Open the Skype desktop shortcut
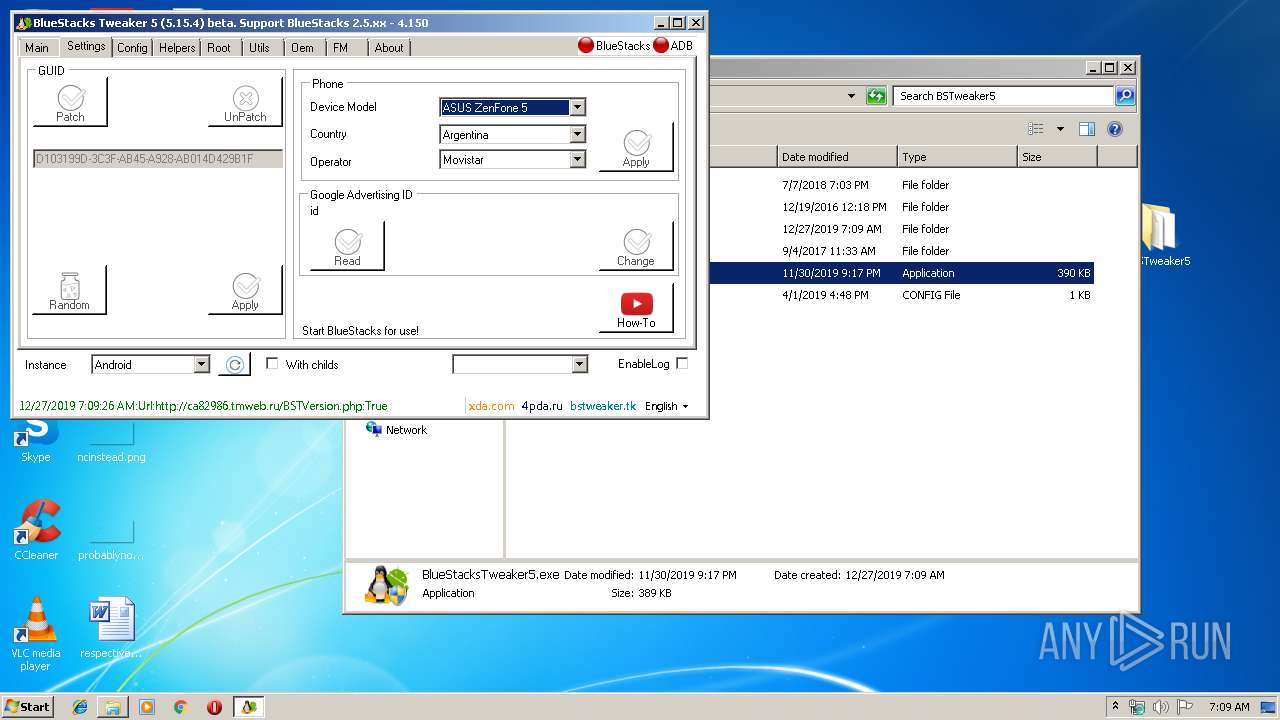The image size is (1280, 720). point(36,440)
